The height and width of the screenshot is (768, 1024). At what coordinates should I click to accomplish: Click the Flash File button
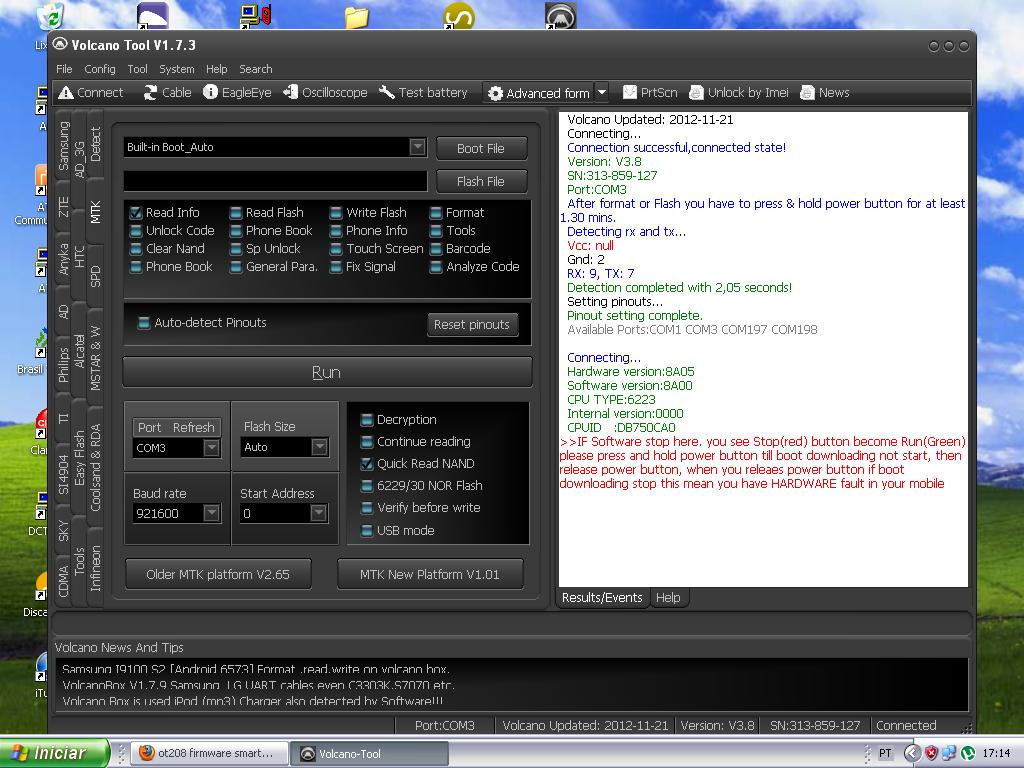pyautogui.click(x=481, y=182)
